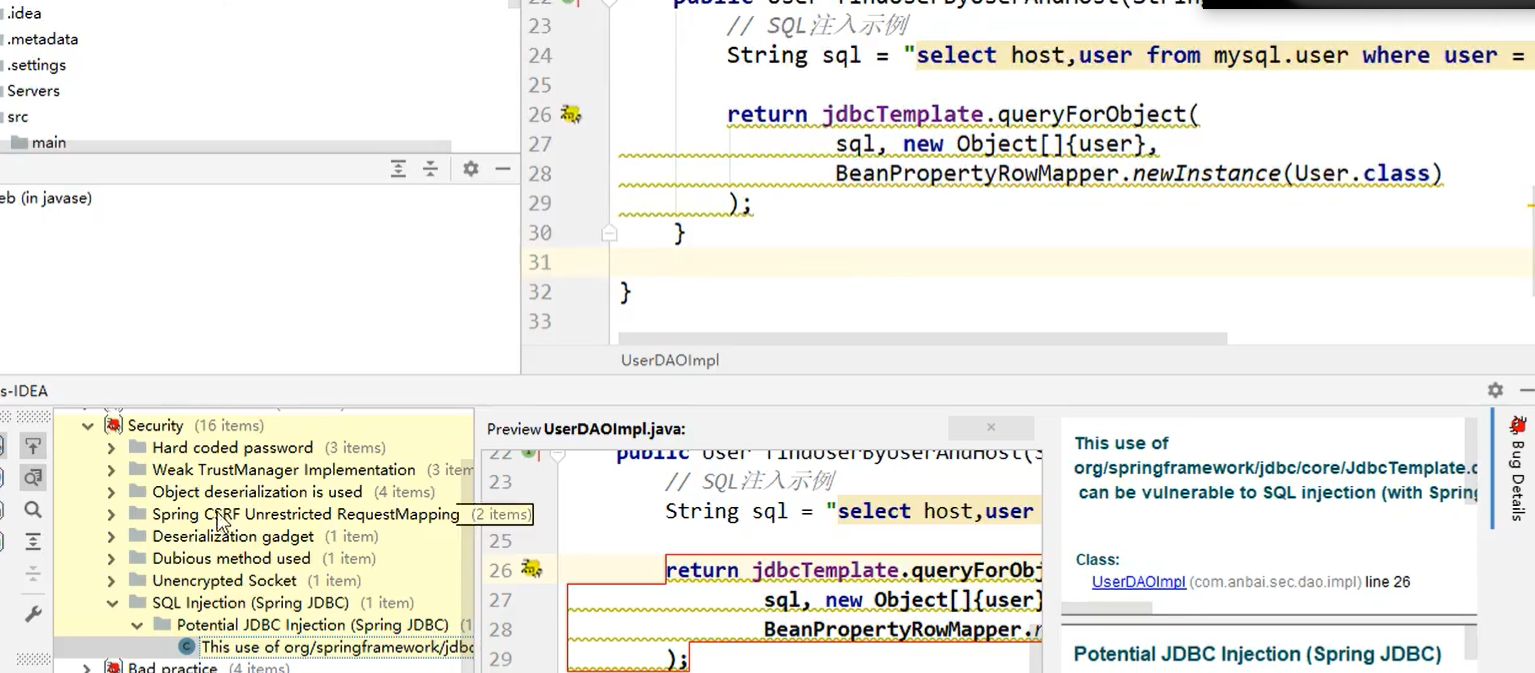
Task: Expand Spring CSRF Unrestricted RequestMapping group
Action: click(x=111, y=514)
